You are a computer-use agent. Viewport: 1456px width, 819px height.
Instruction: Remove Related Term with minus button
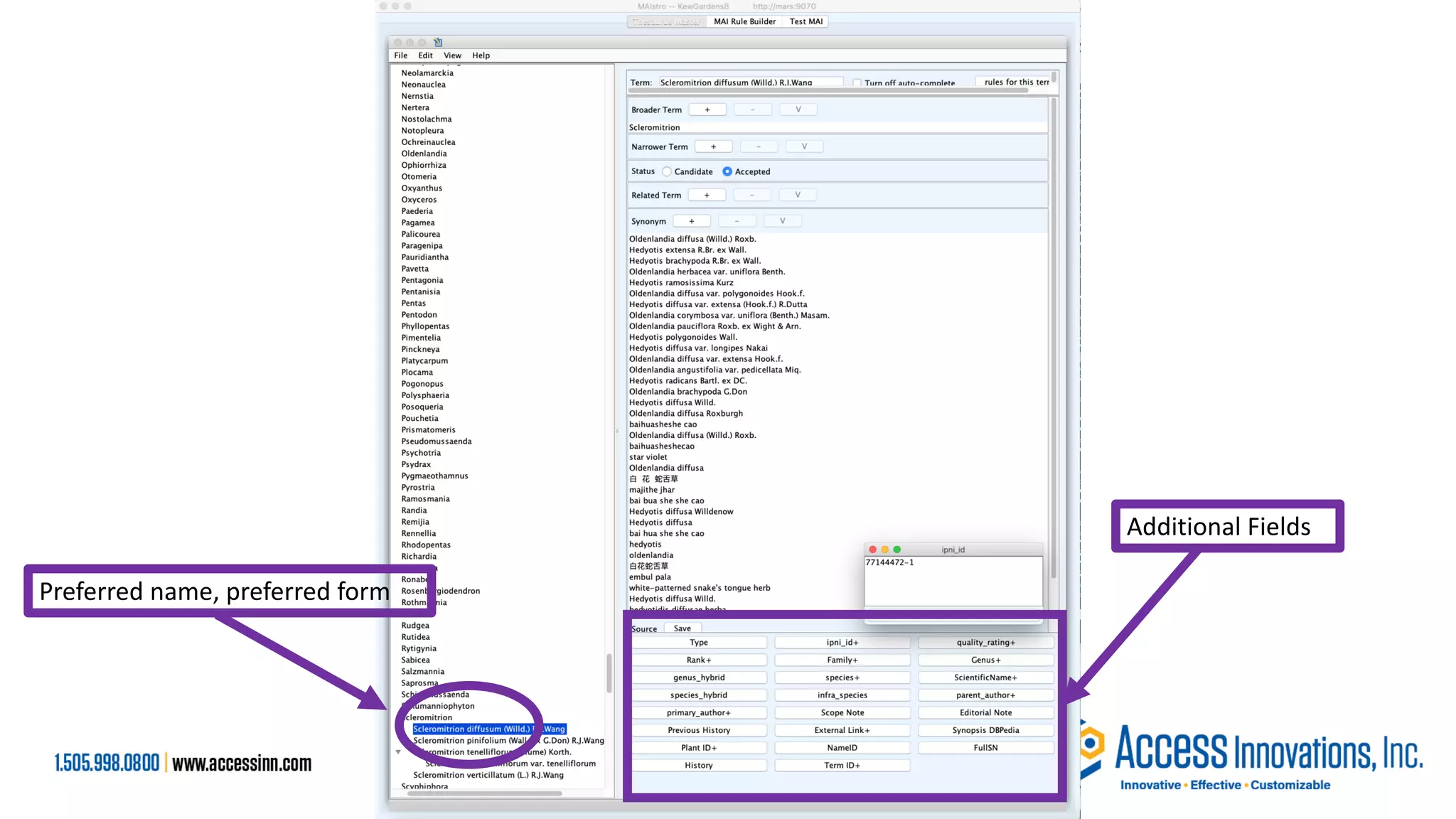(751, 195)
